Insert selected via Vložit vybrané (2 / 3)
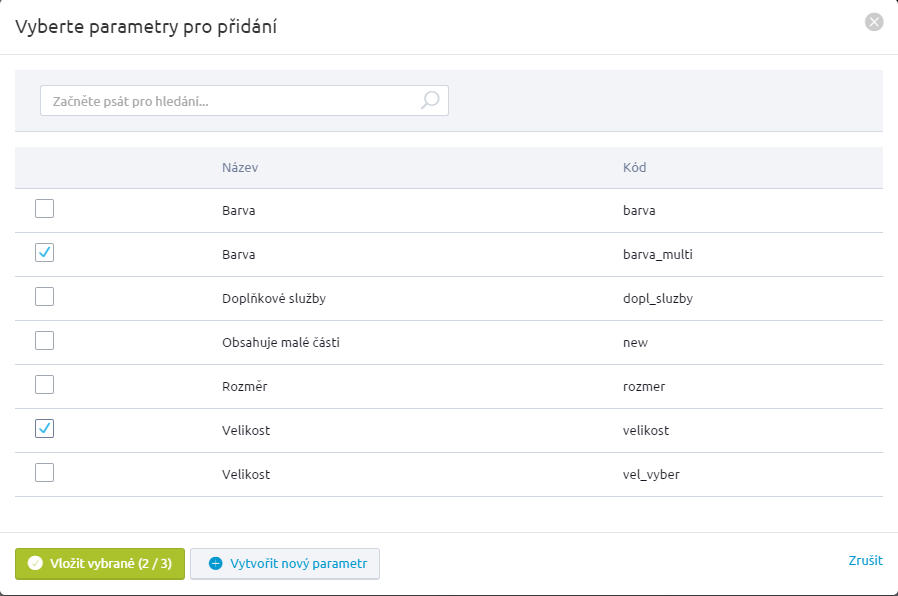This screenshot has height=596, width=898. coord(100,564)
